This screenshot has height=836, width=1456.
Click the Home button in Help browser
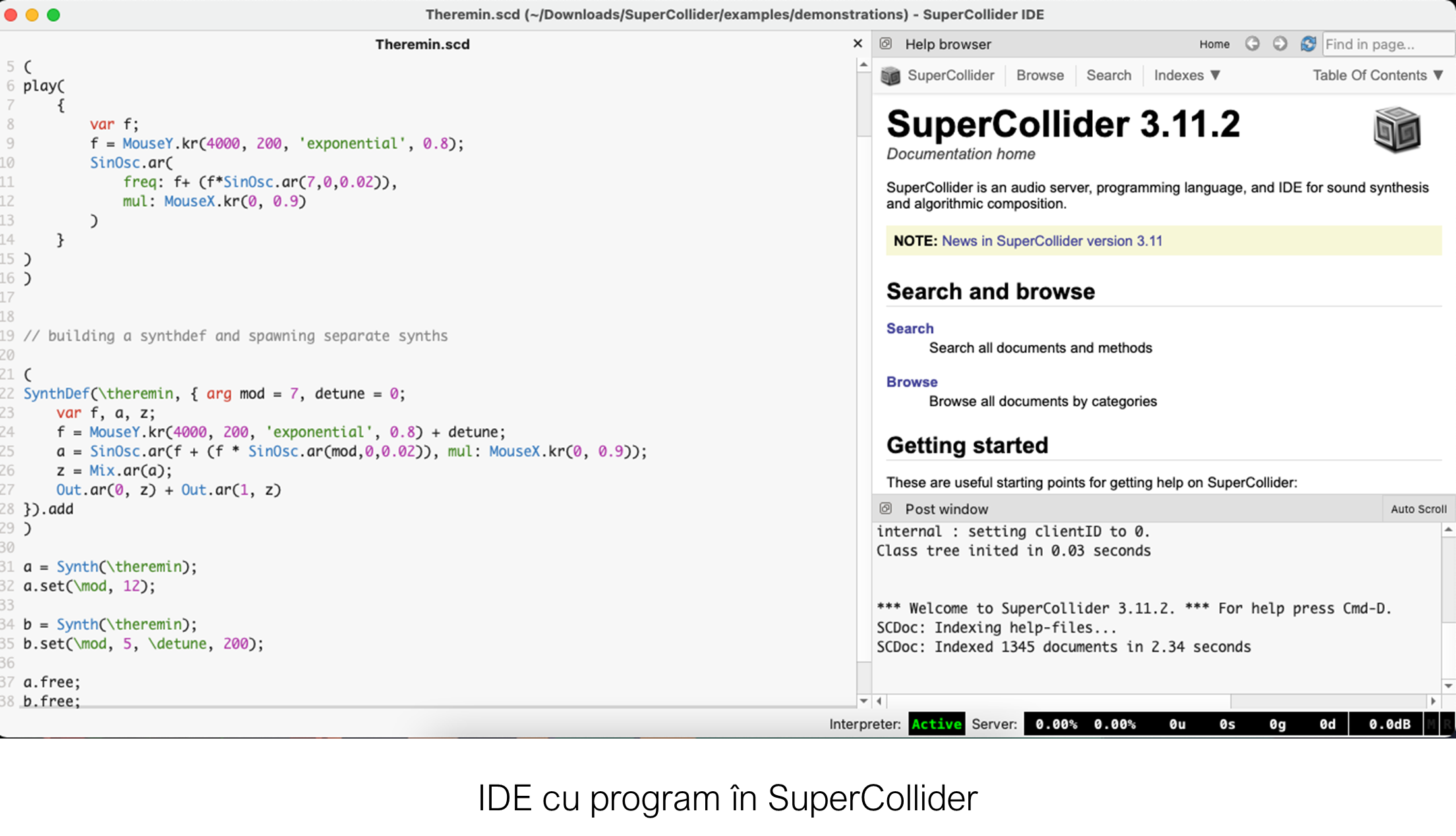click(1214, 44)
